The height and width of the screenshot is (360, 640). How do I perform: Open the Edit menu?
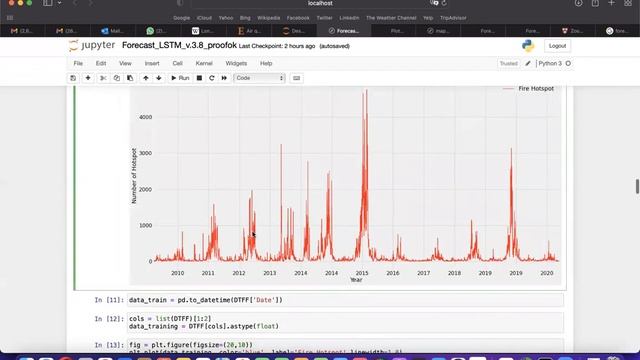[101, 63]
